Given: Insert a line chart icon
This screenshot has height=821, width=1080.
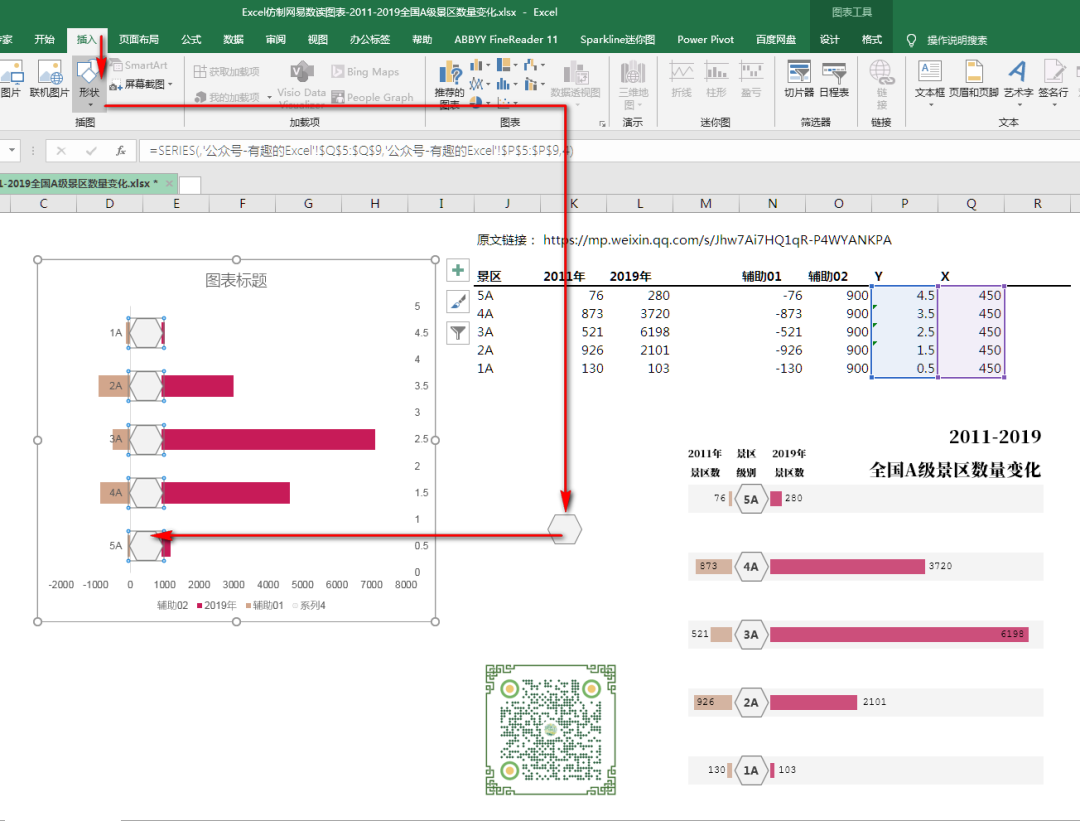Looking at the screenshot, I should pos(476,84).
